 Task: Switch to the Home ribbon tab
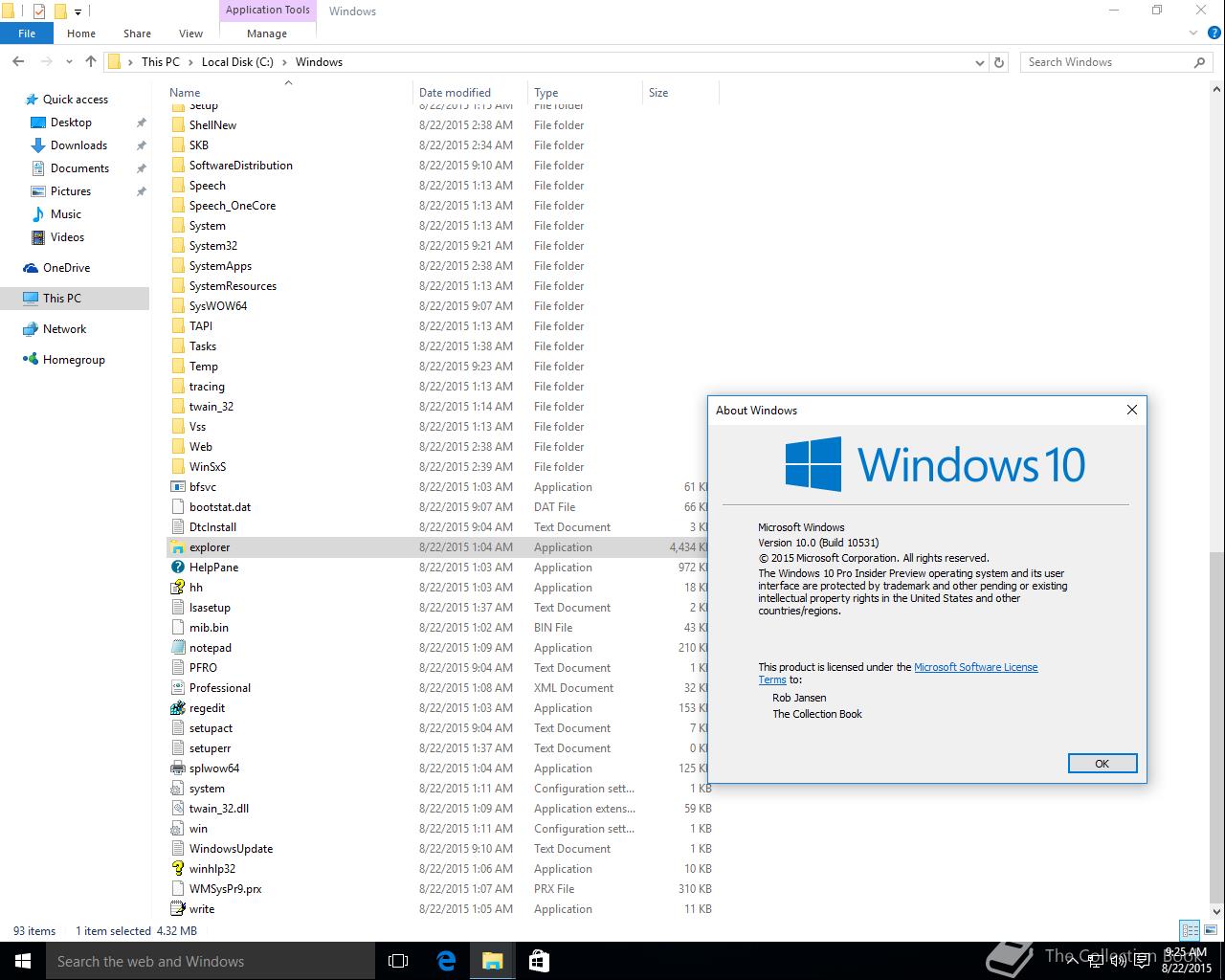81,33
